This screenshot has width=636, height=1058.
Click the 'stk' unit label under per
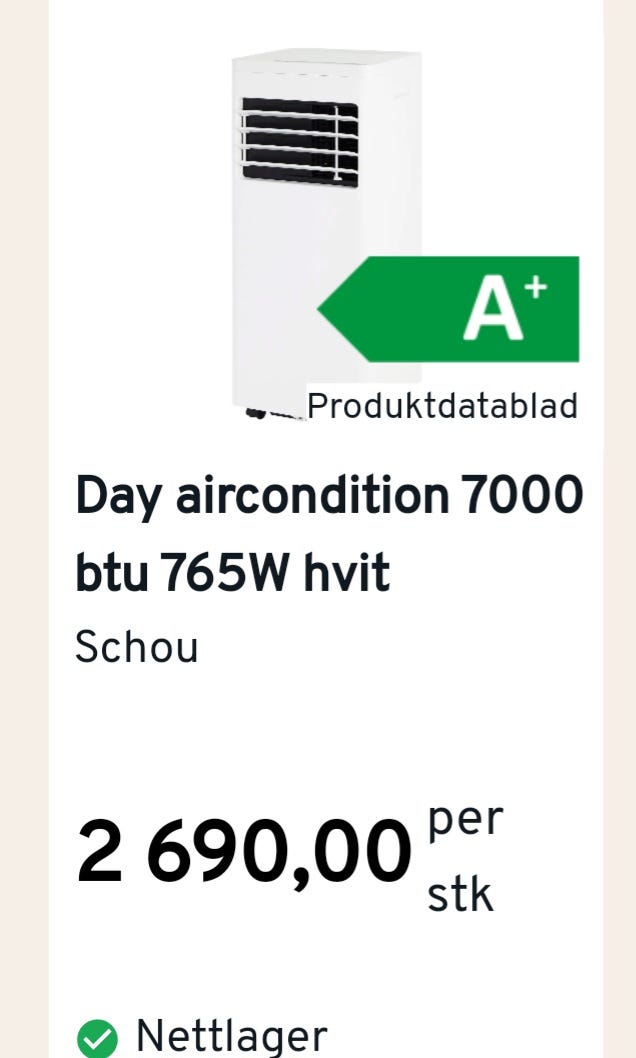(460, 895)
